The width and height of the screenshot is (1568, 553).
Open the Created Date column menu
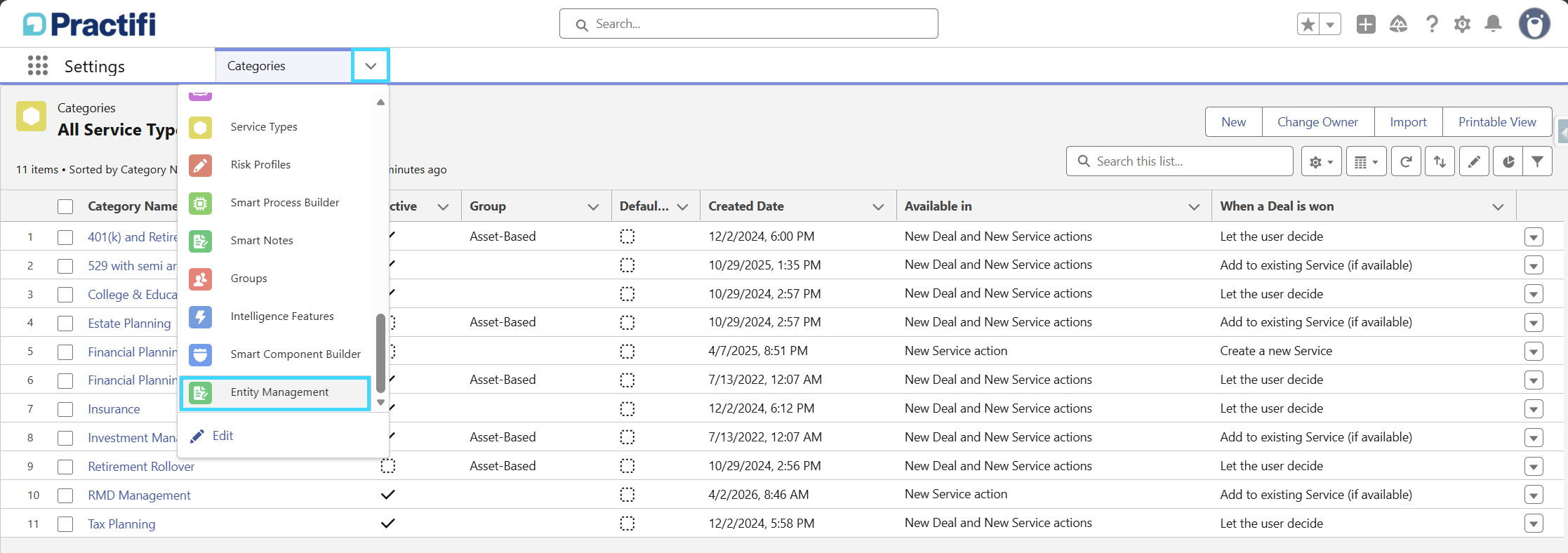877,206
